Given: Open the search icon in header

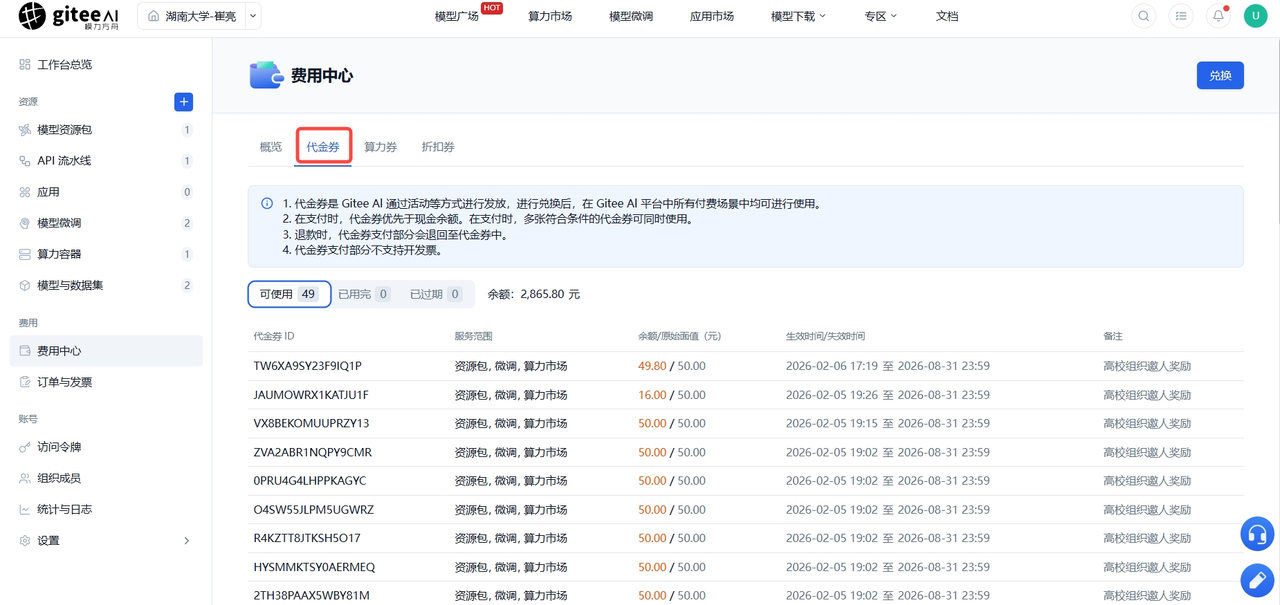Looking at the screenshot, I should click(1143, 16).
